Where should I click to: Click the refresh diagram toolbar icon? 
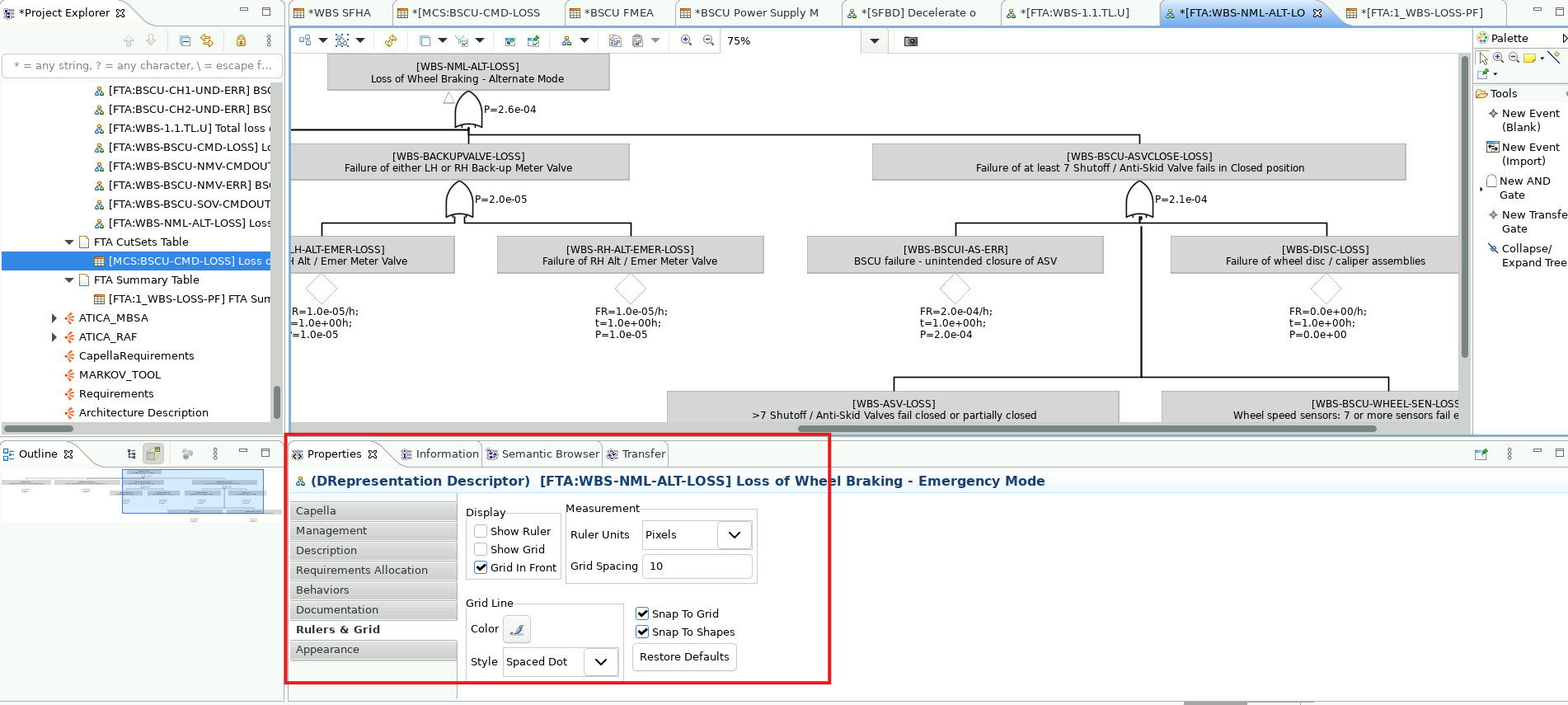(391, 40)
